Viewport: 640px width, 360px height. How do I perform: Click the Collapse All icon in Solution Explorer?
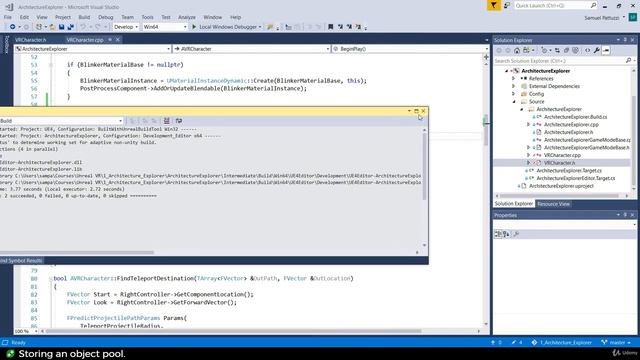pyautogui.click(x=567, y=50)
